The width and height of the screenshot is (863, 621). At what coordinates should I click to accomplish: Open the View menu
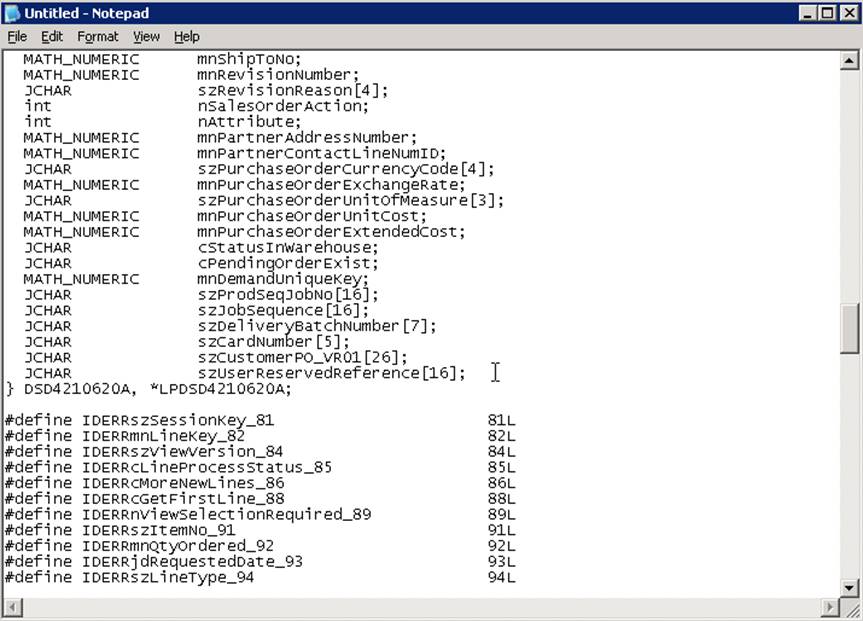[146, 37]
